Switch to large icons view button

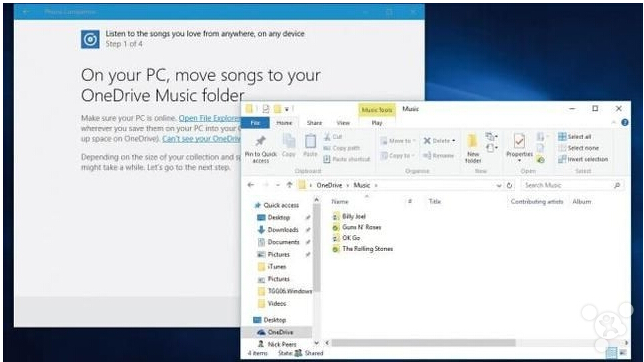pyautogui.click(x=623, y=353)
